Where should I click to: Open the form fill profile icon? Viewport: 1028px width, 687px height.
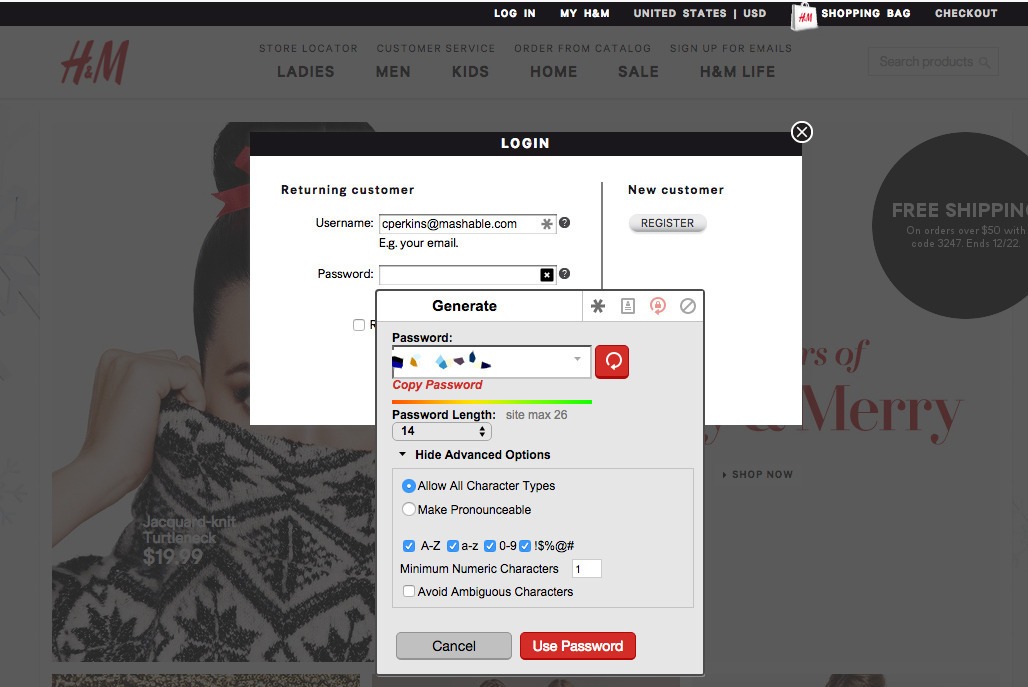pos(628,306)
